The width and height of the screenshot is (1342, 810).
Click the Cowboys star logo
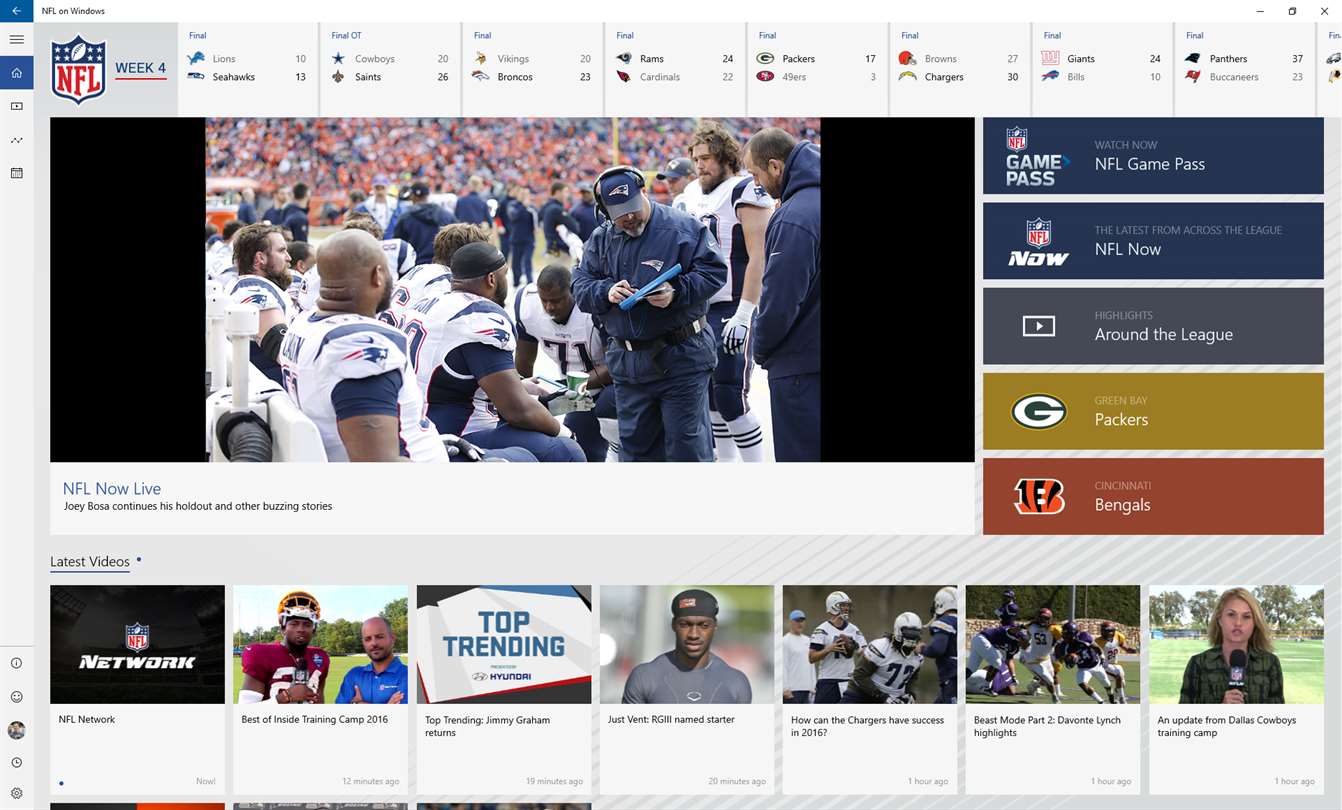[338, 59]
